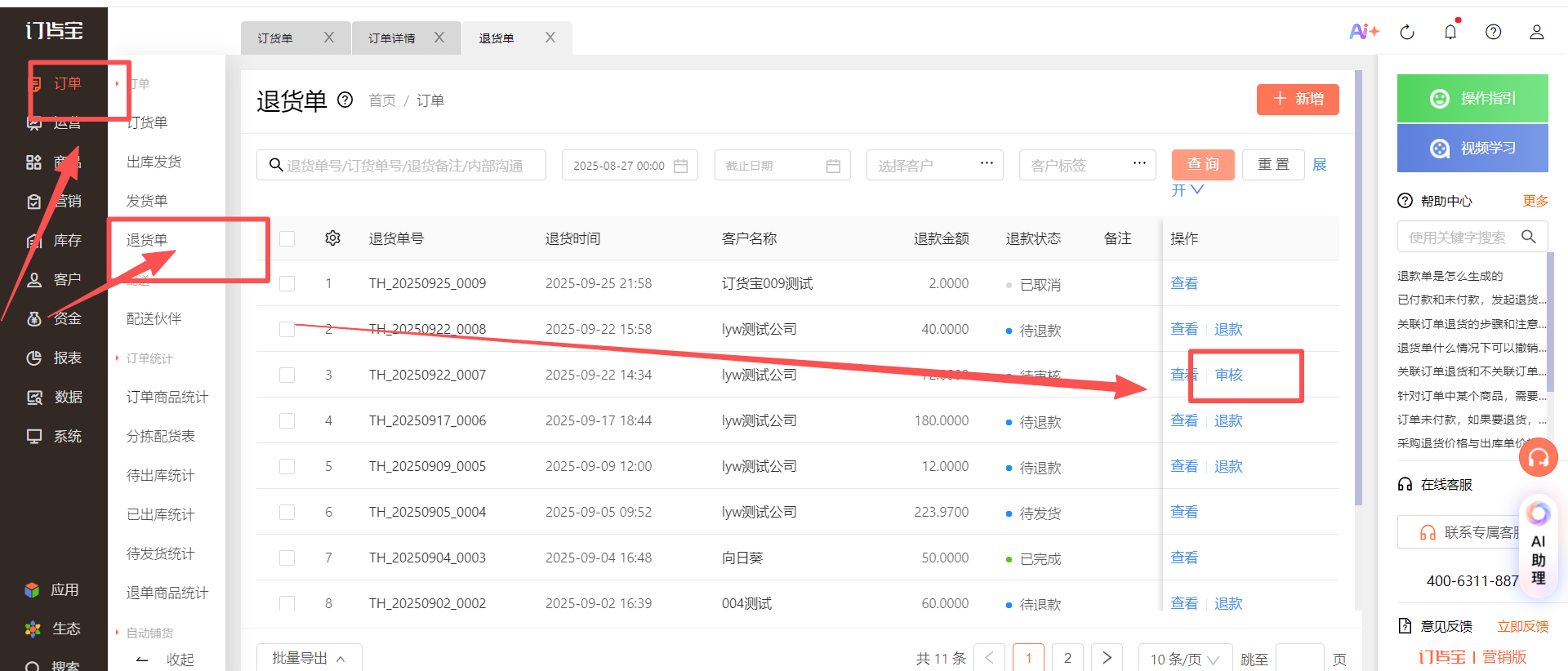Click 退款 for TH_20250922_0008
This screenshot has height=671, width=1568.
point(1228,329)
